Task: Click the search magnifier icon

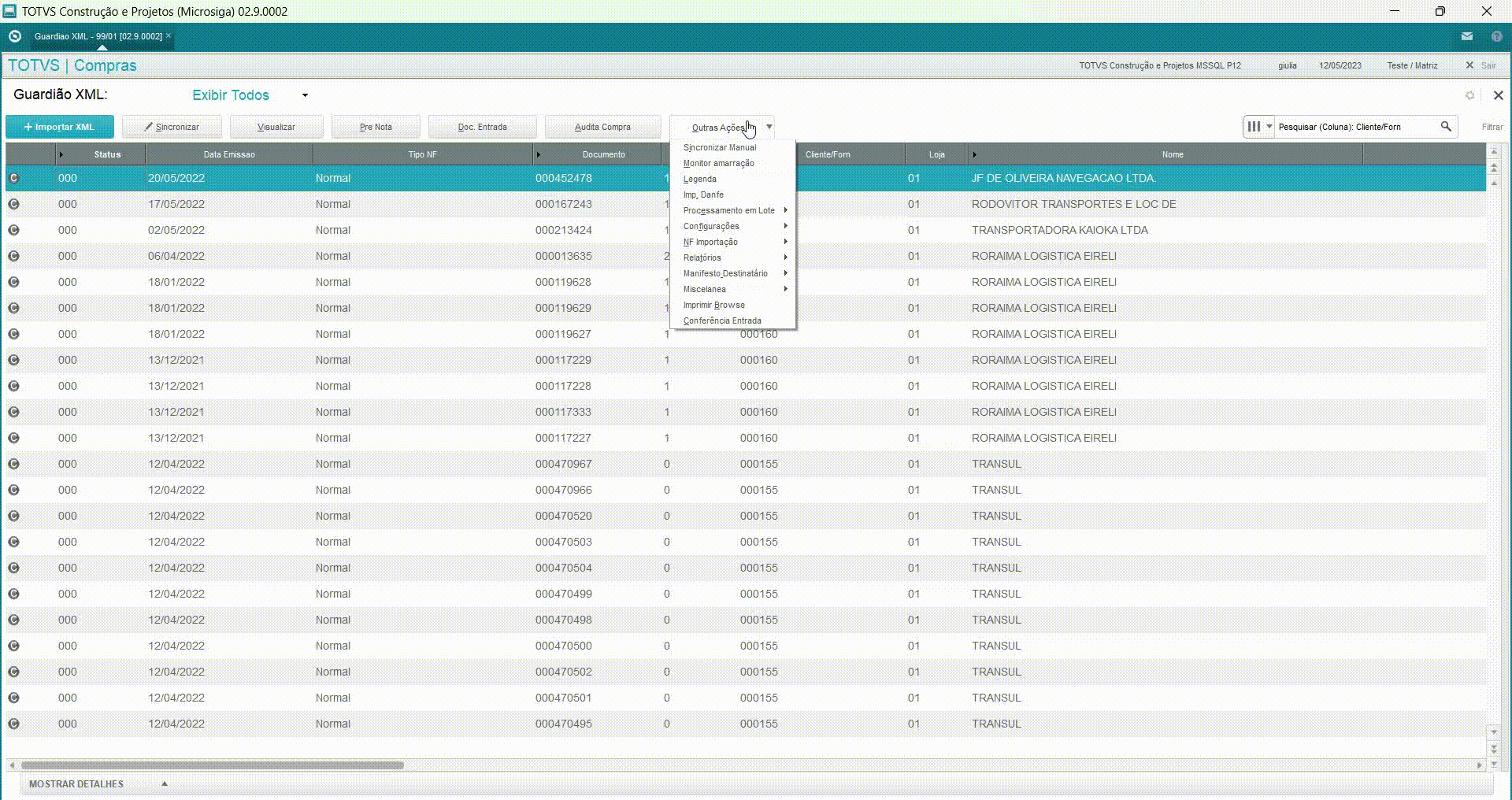Action: point(1446,126)
